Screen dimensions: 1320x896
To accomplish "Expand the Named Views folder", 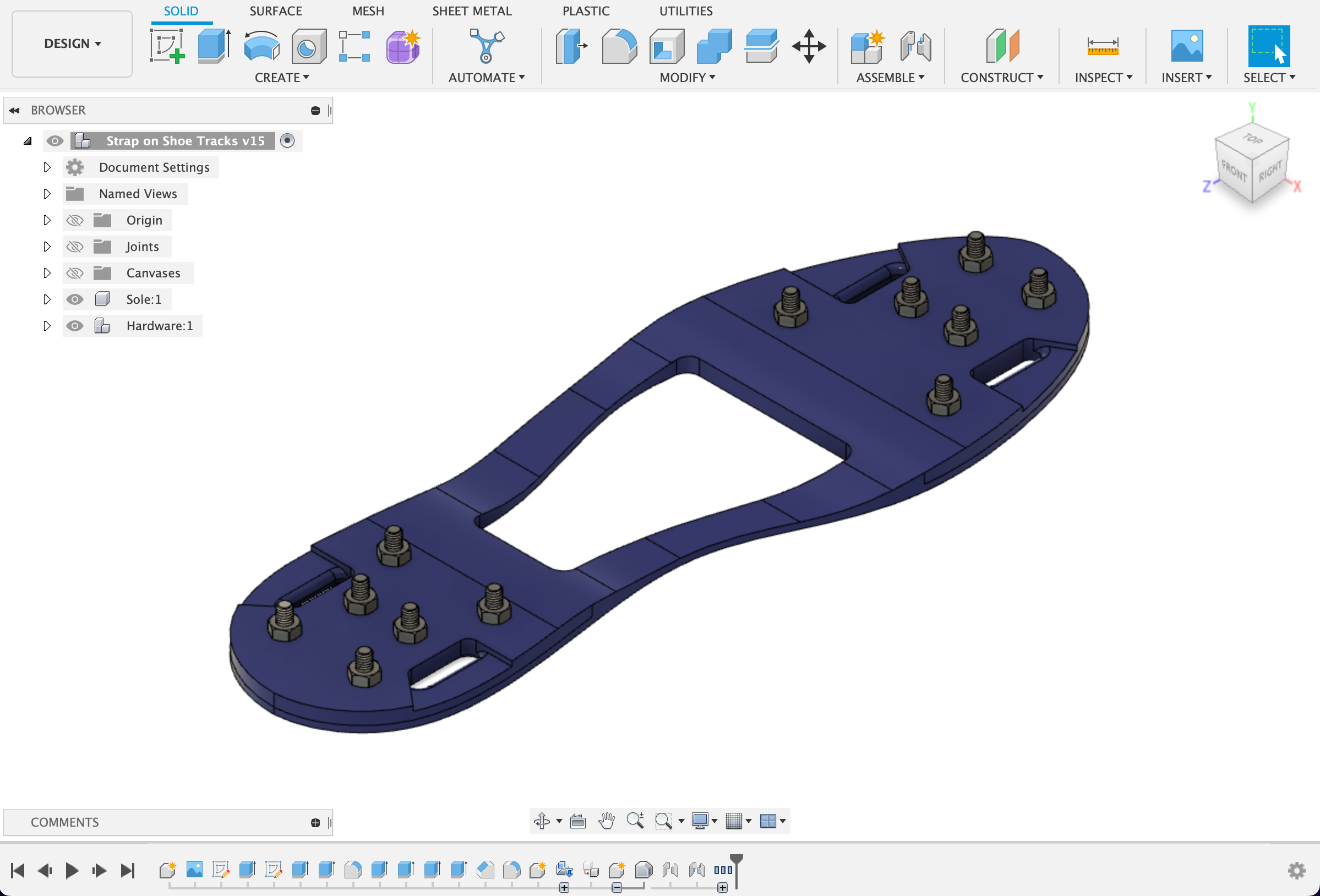I will (x=47, y=194).
